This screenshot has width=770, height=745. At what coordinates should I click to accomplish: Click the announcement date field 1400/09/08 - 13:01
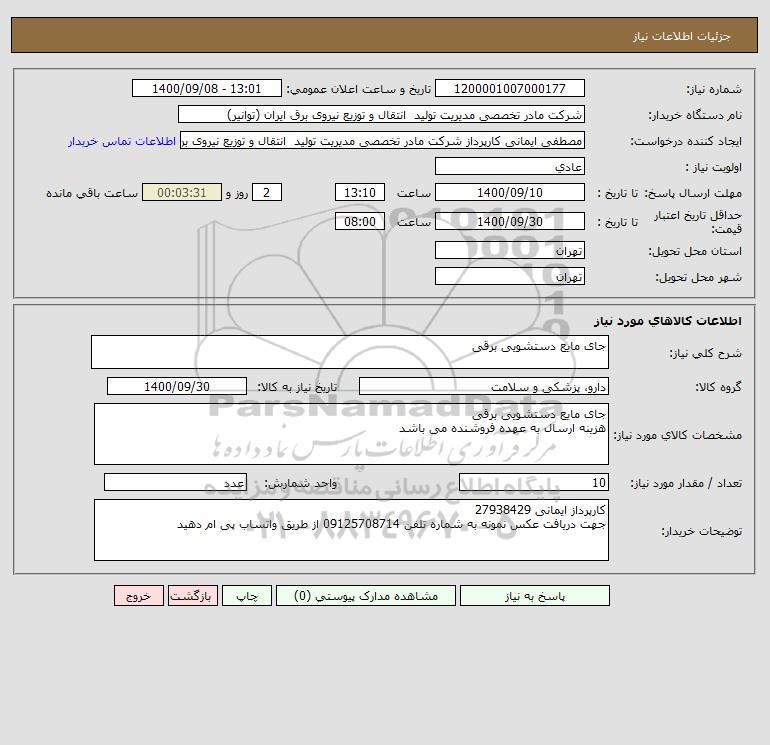(207, 88)
